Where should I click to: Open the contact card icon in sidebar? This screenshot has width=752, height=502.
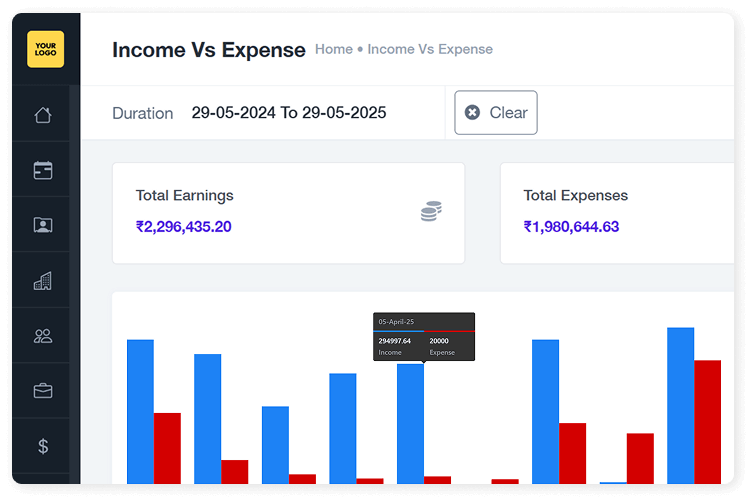pos(43,225)
